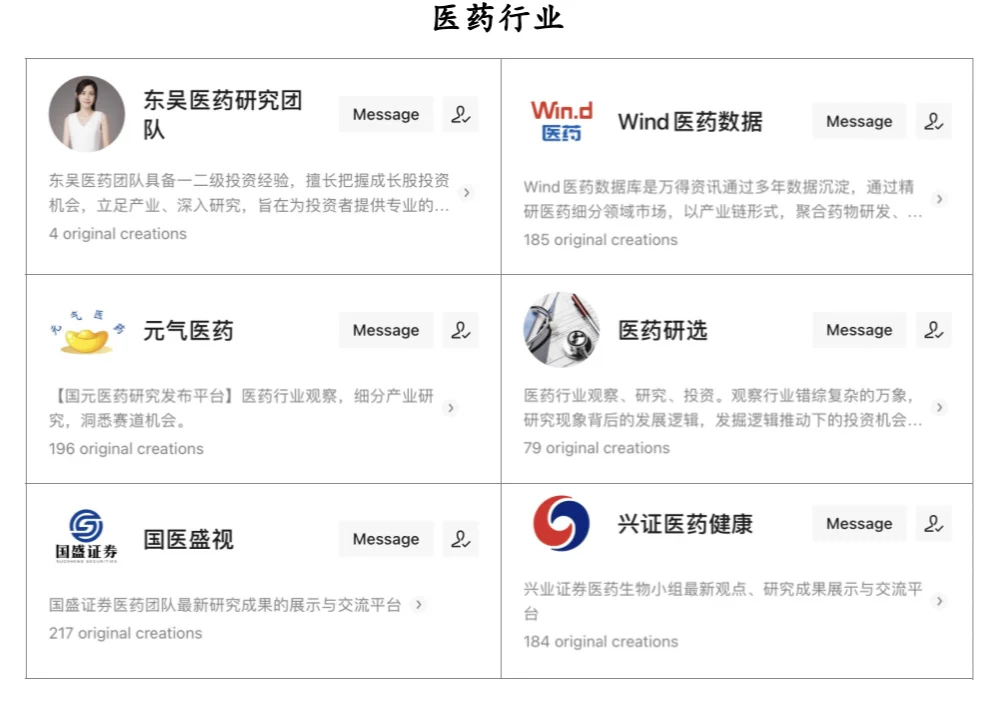Select description starting 东吴医药团队具备一二级投资经验
This screenshot has width=996, height=704.
[x=249, y=193]
